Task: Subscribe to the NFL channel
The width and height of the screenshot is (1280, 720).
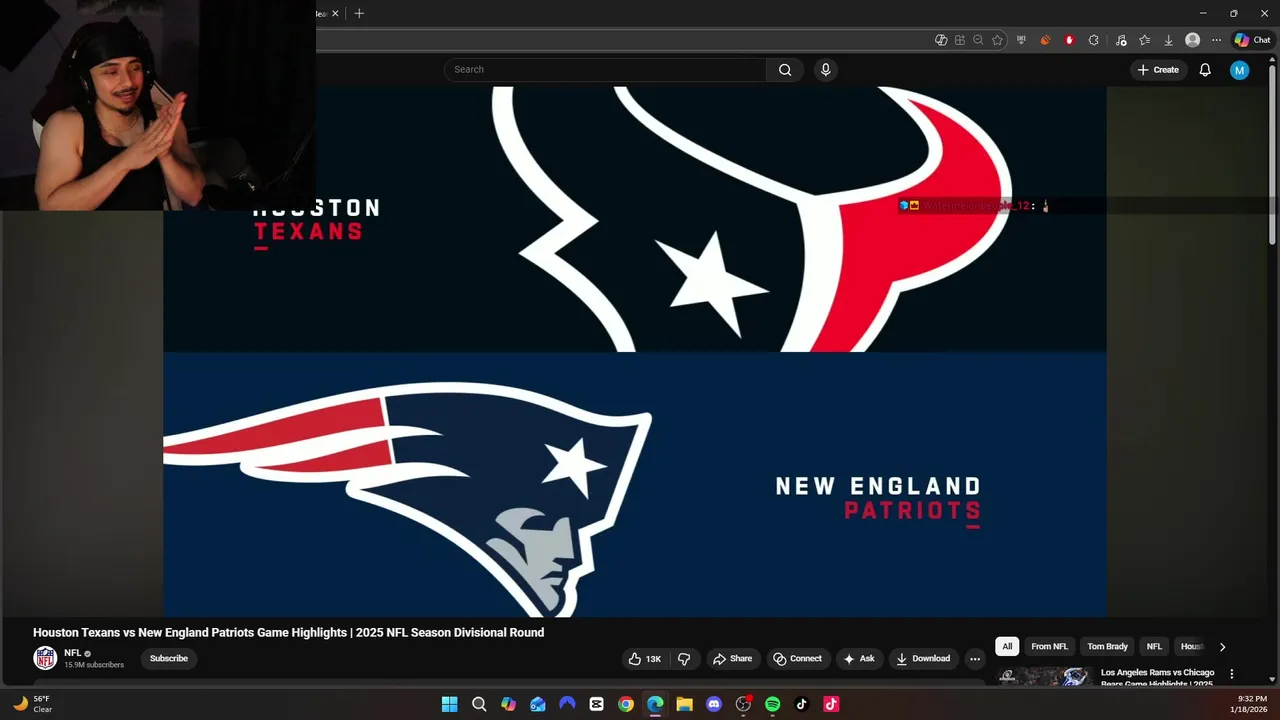Action: point(169,658)
